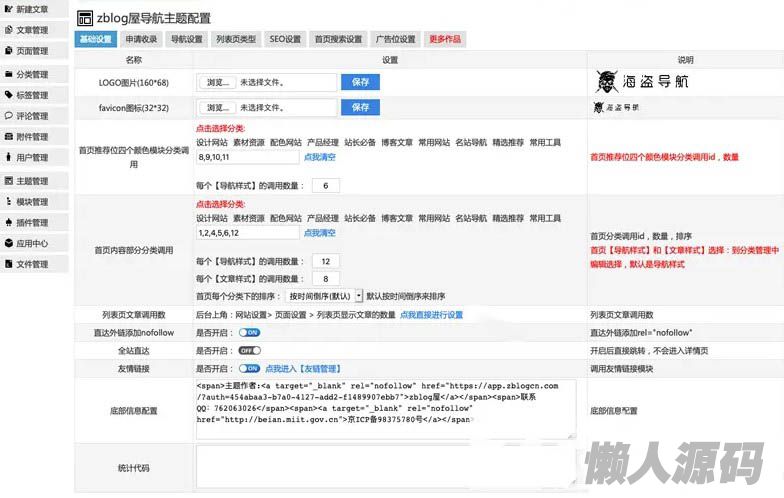The height and width of the screenshot is (498, 784).
Task: Select 配色网站 in 首页推荐位 categories
Action: coord(286,142)
